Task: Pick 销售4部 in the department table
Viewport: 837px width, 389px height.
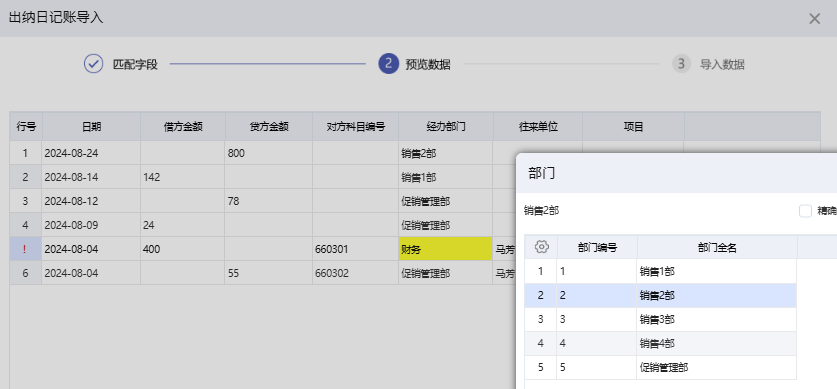Action: [660, 344]
